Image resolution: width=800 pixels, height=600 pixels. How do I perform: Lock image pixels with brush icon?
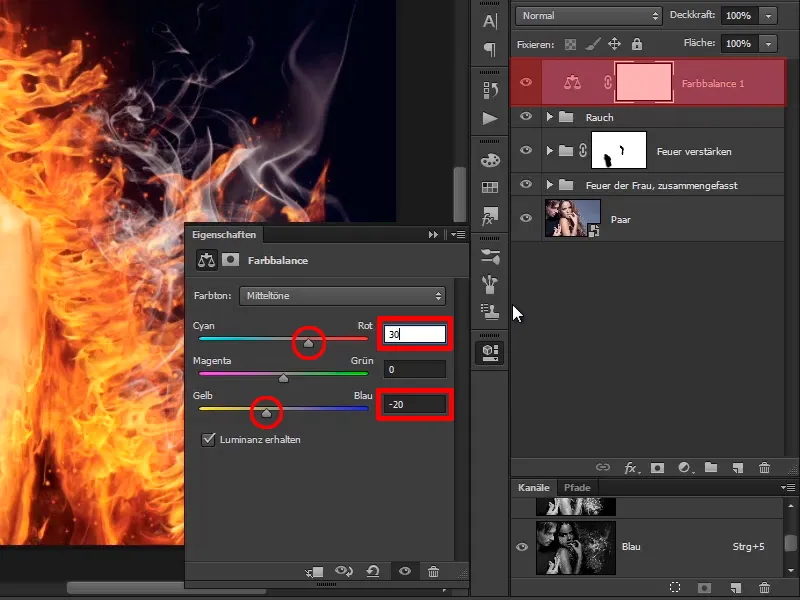coord(592,44)
